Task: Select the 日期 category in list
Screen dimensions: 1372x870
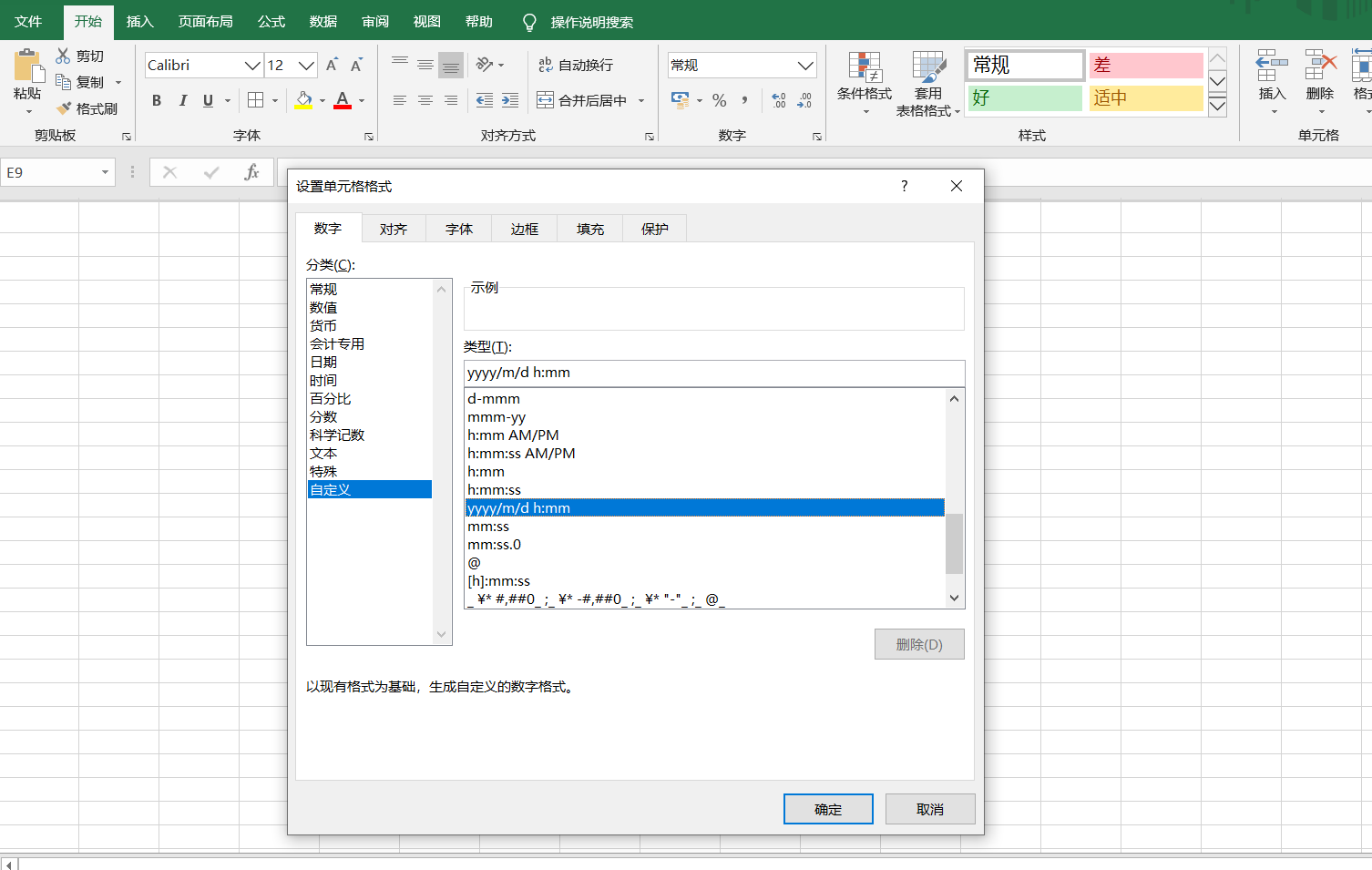Action: (323, 362)
